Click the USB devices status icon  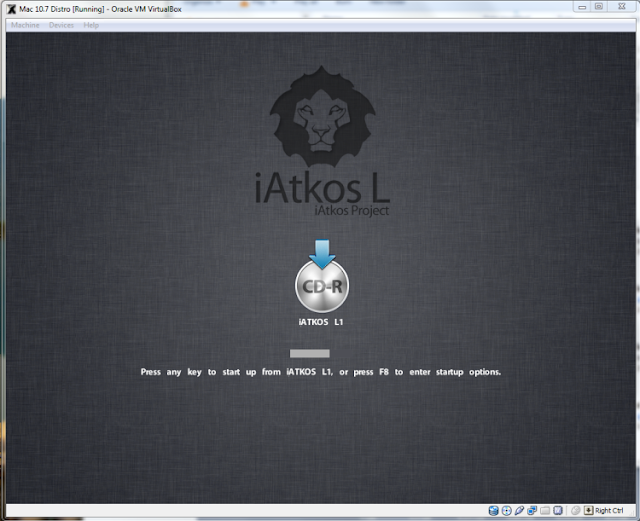[x=519, y=510]
